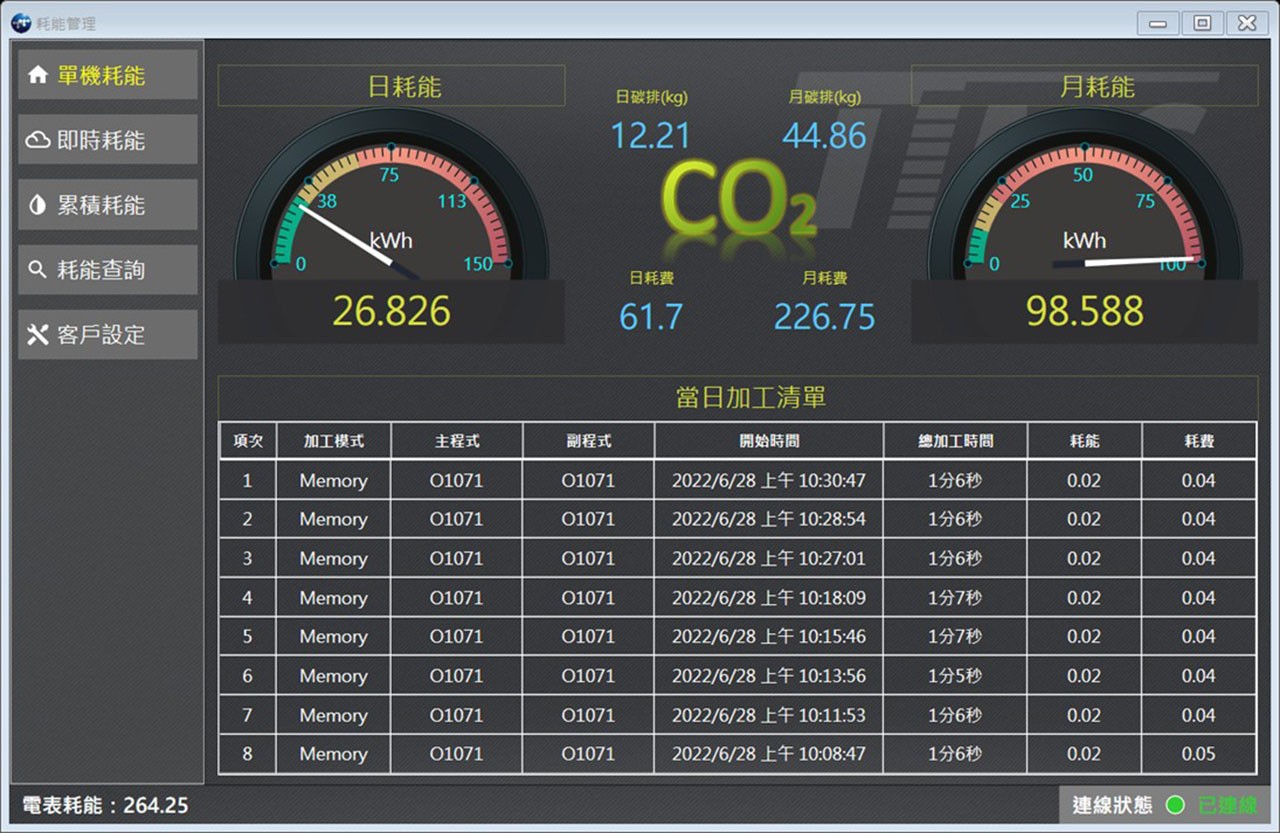Viewport: 1280px width, 833px height.
Task: Open the 即時耗能 menu page
Action: point(107,140)
